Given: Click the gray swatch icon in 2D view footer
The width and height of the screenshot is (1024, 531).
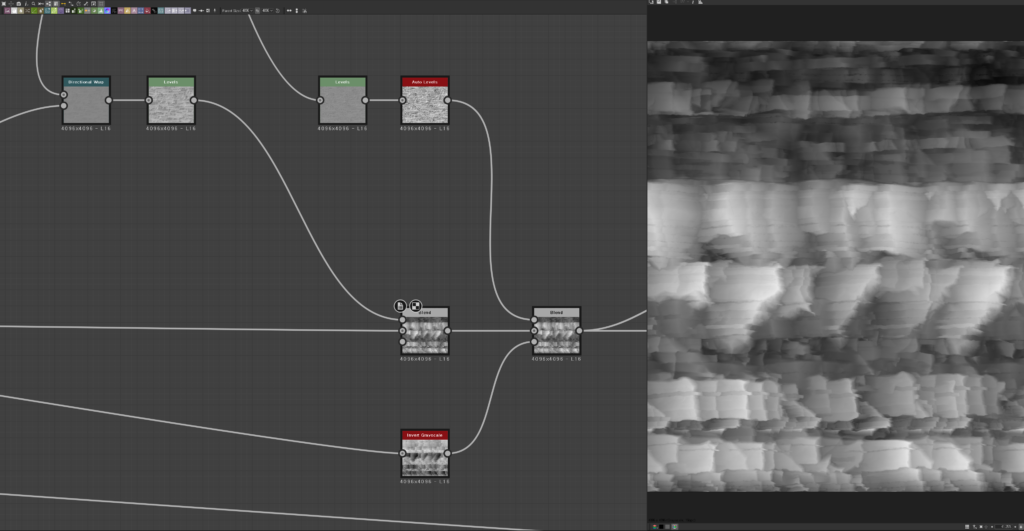Looking at the screenshot, I should click(667, 526).
